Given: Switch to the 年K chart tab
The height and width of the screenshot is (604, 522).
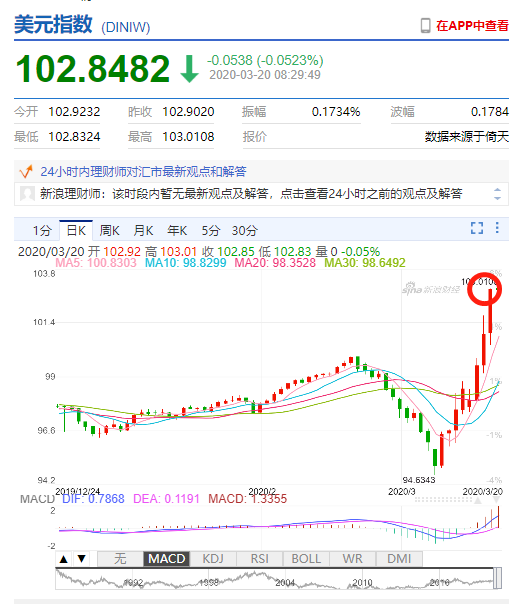Looking at the screenshot, I should (177, 230).
